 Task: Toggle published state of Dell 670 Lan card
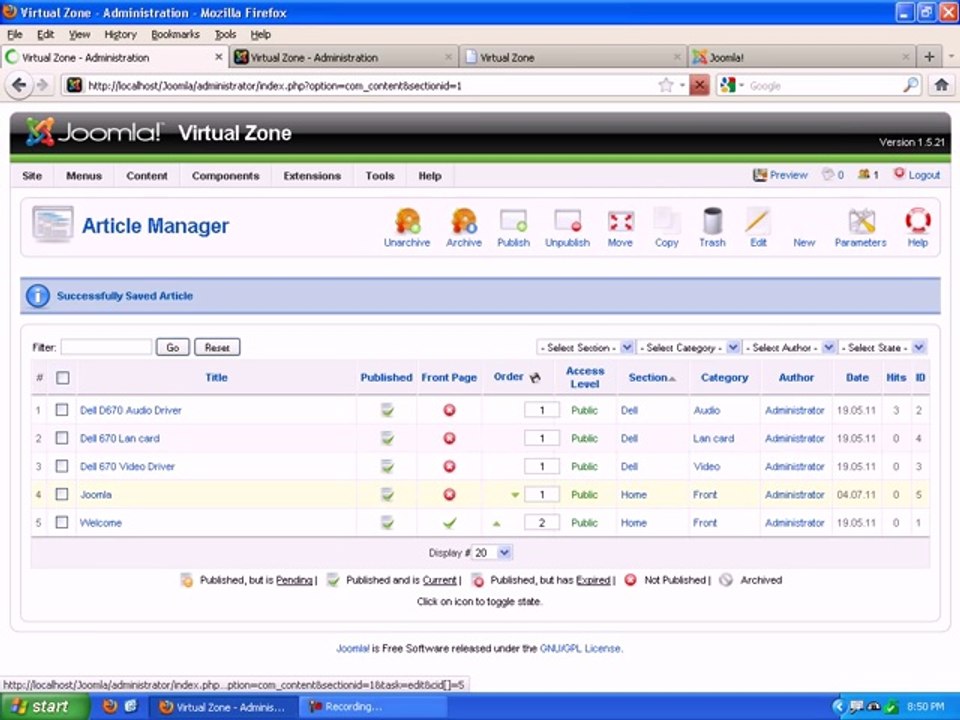387,438
